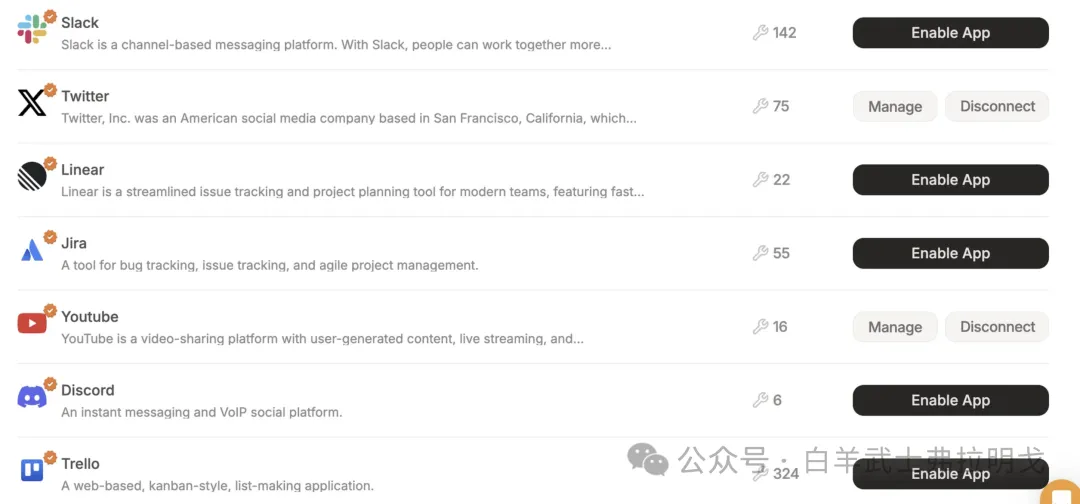Image resolution: width=1080 pixels, height=504 pixels.
Task: Select the Jira app title
Action: pos(74,243)
